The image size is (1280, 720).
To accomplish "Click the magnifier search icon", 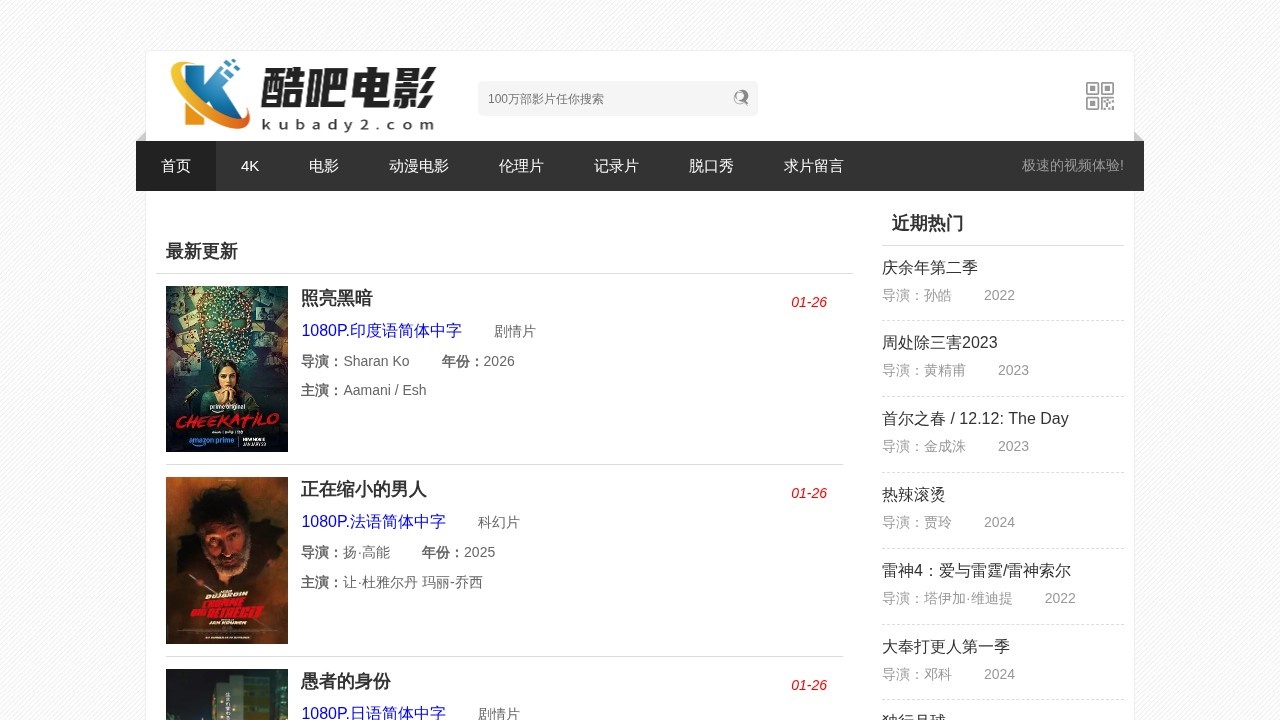I will pyautogui.click(x=741, y=98).
